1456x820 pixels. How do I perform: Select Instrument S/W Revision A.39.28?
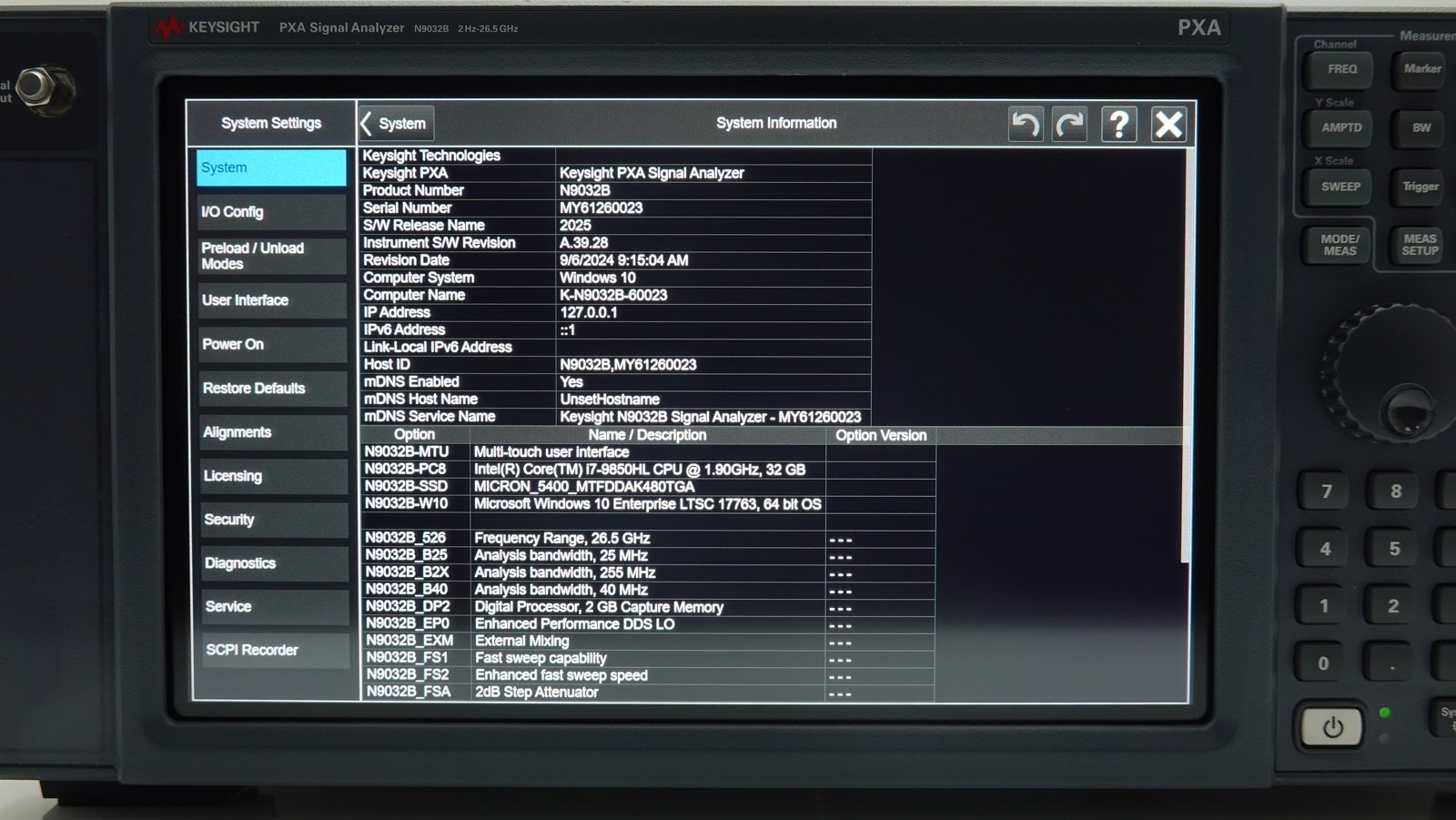pyautogui.click(x=584, y=243)
